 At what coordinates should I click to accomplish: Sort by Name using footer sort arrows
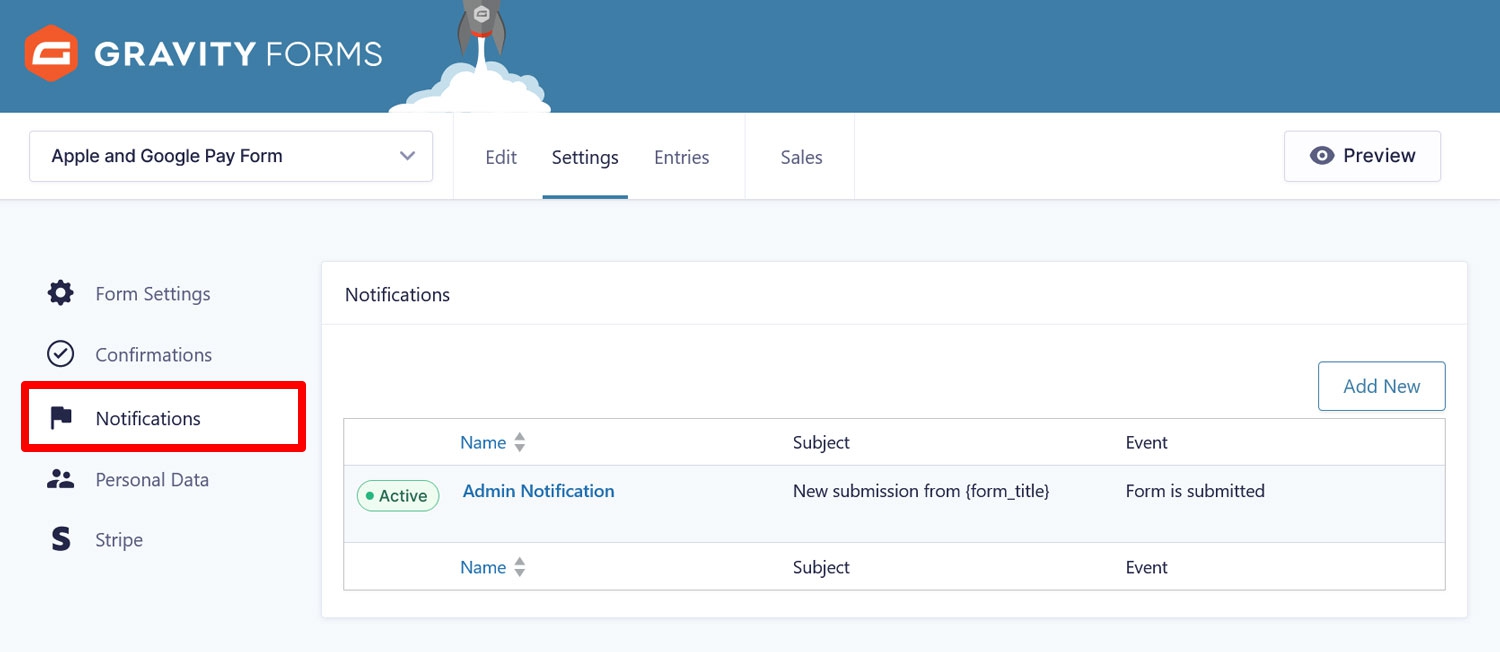pyautogui.click(x=519, y=567)
